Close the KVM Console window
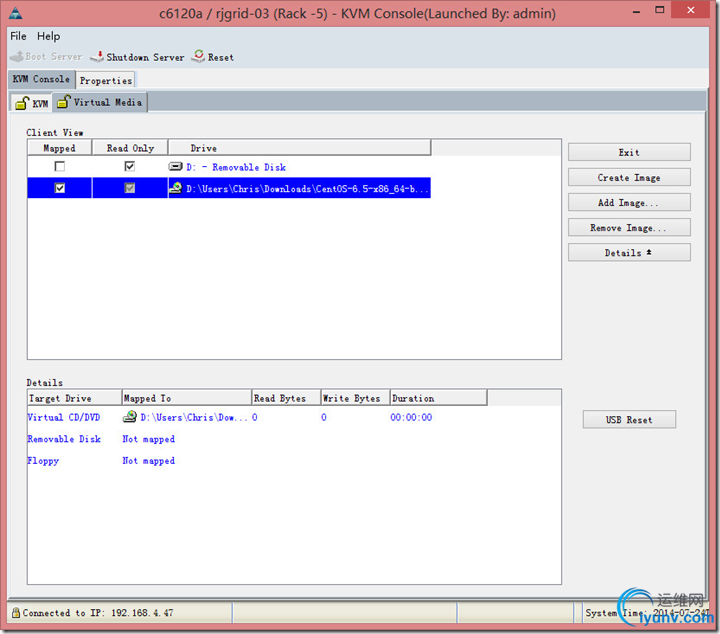 click(x=691, y=10)
